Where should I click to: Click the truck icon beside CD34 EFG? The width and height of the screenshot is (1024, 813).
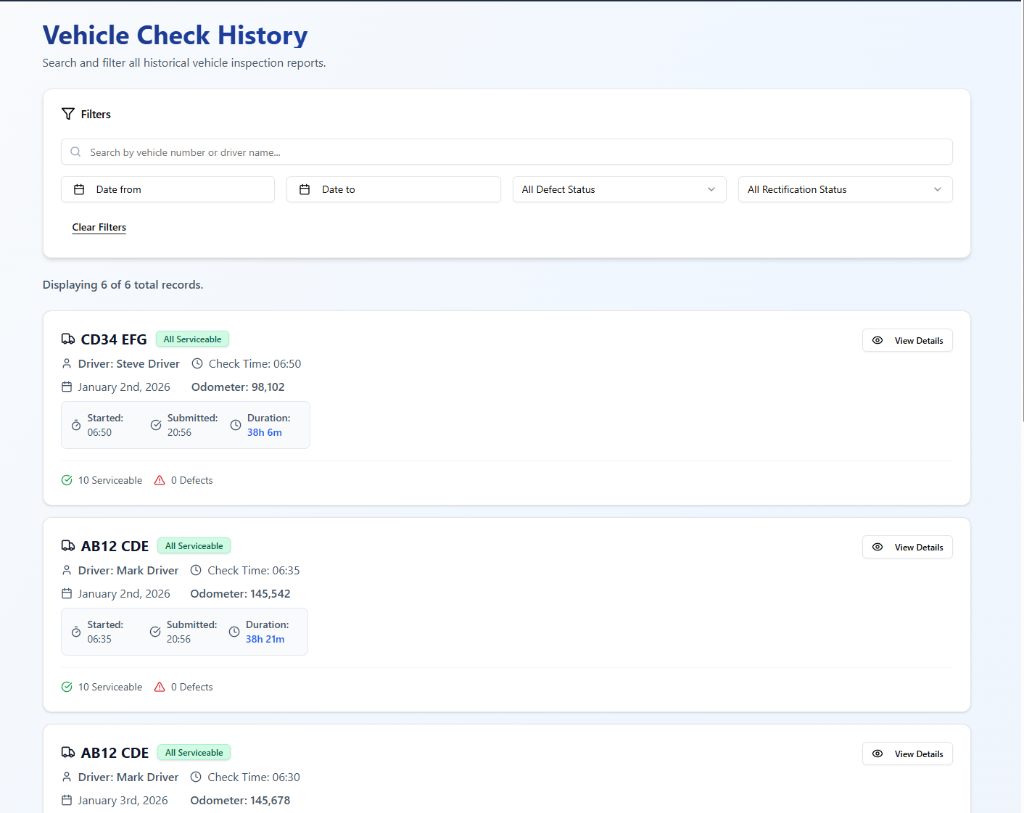click(68, 339)
